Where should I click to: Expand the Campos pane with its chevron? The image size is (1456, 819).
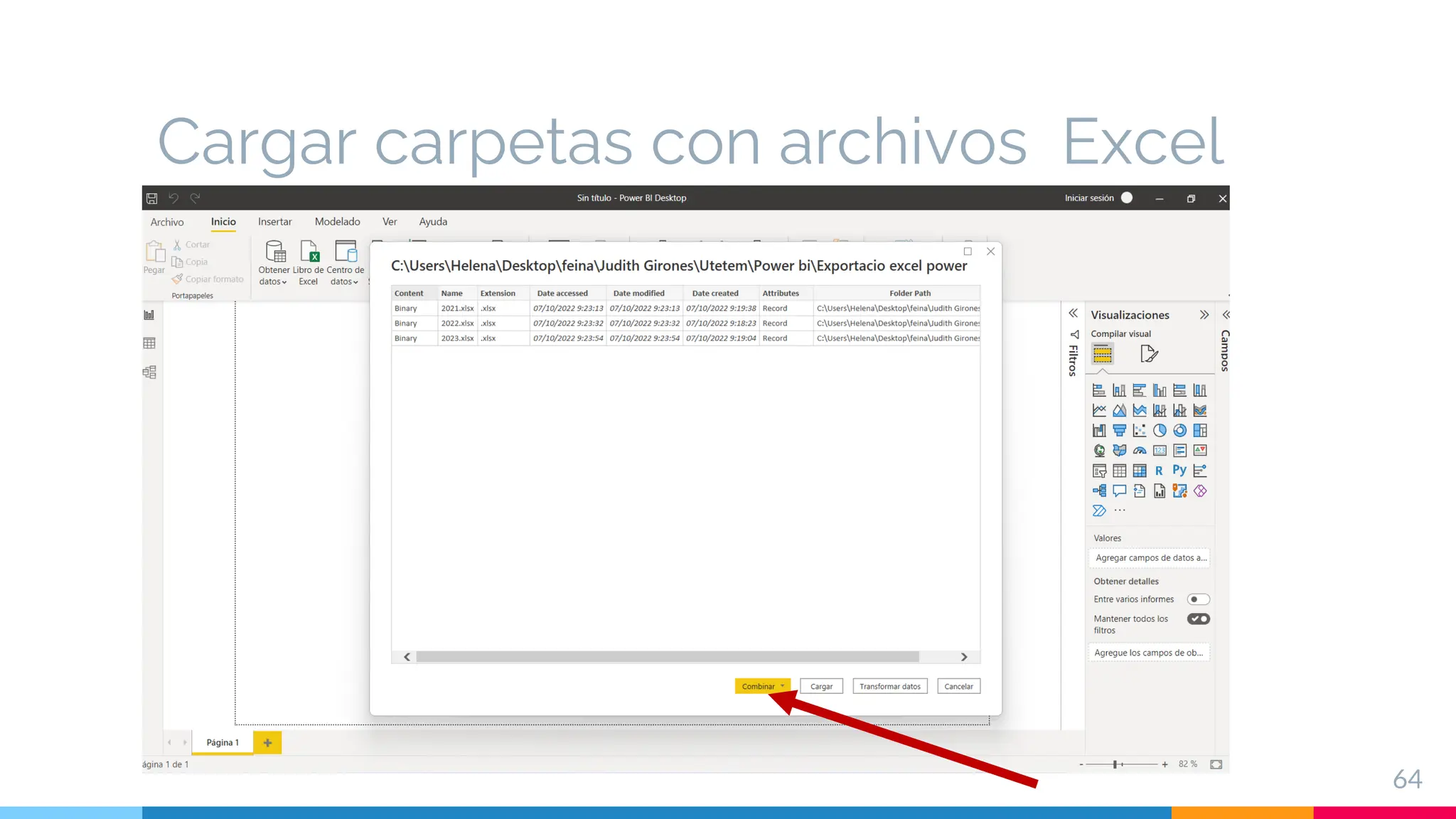[x=1226, y=314]
